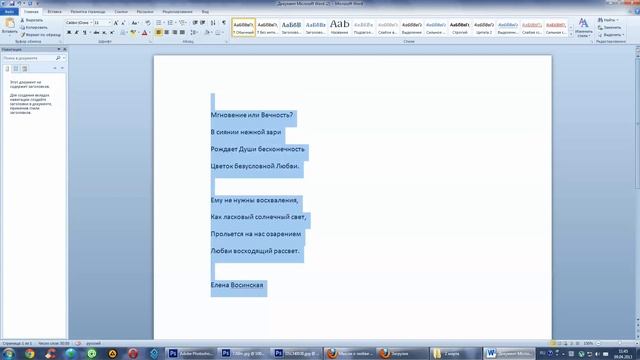Open the Разметка страницы ribbon tab
Screen dimensions: 640x360
click(x=88, y=12)
